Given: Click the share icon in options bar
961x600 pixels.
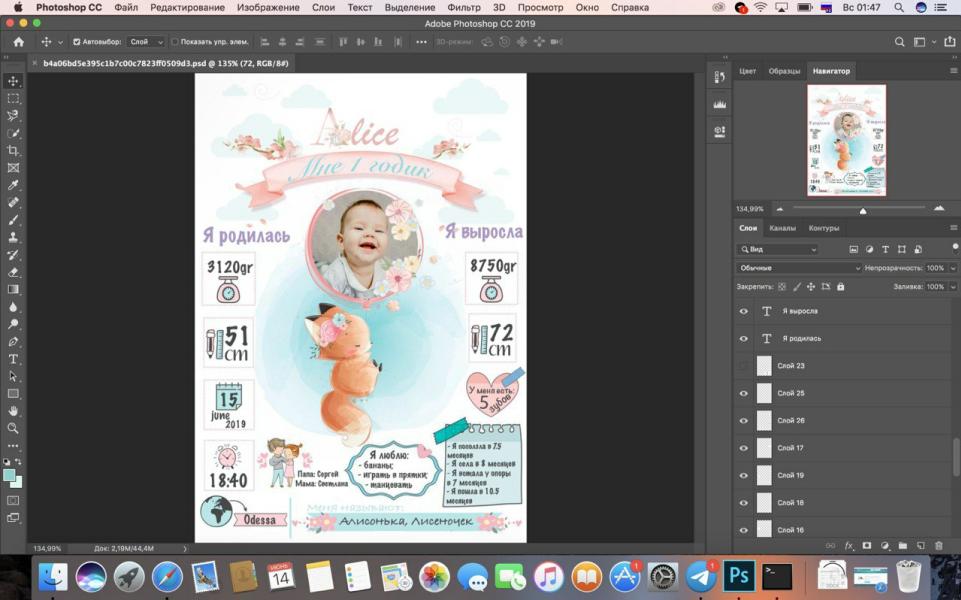Looking at the screenshot, I should pos(949,42).
